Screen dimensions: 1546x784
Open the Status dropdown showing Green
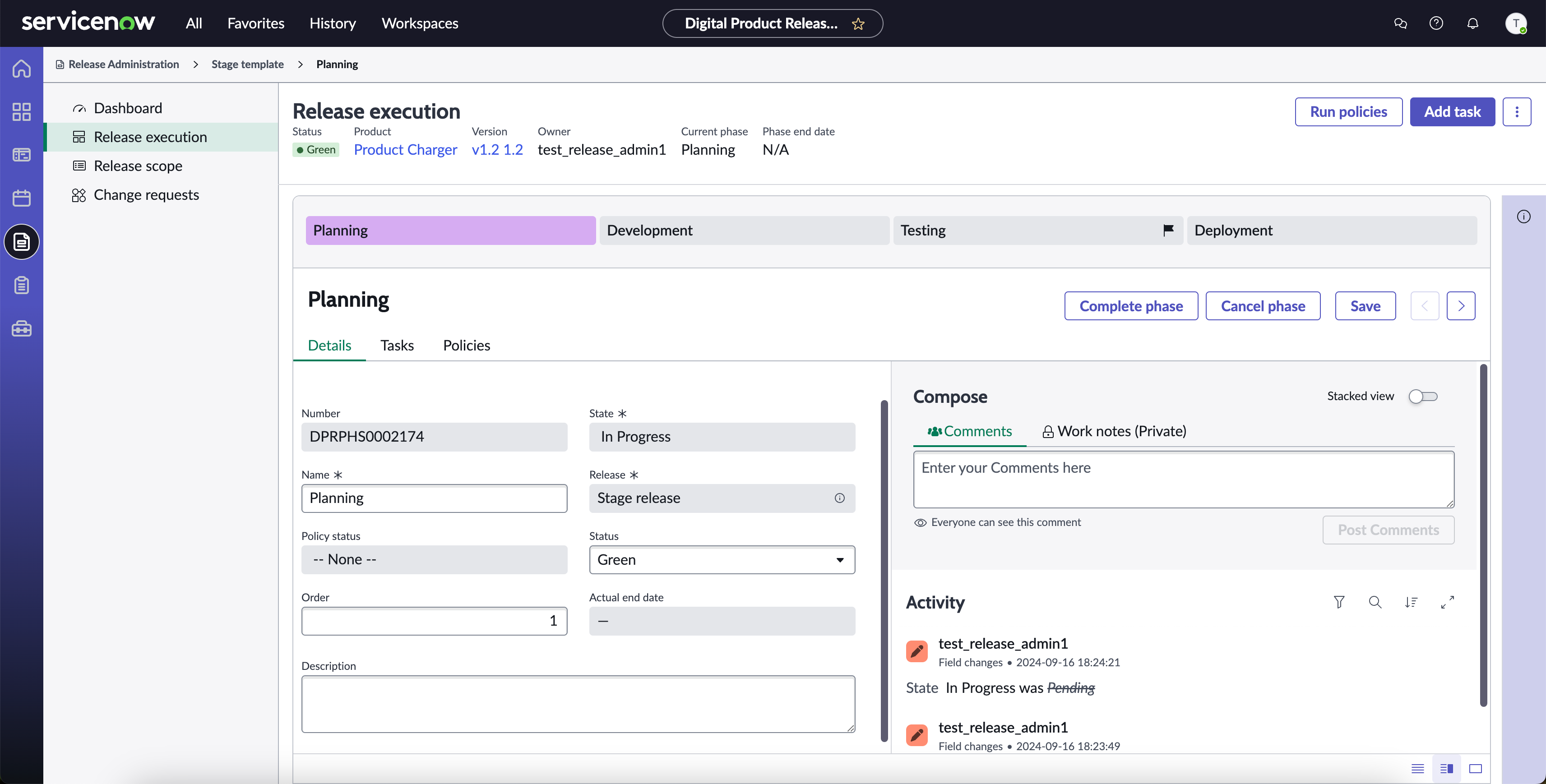(722, 560)
